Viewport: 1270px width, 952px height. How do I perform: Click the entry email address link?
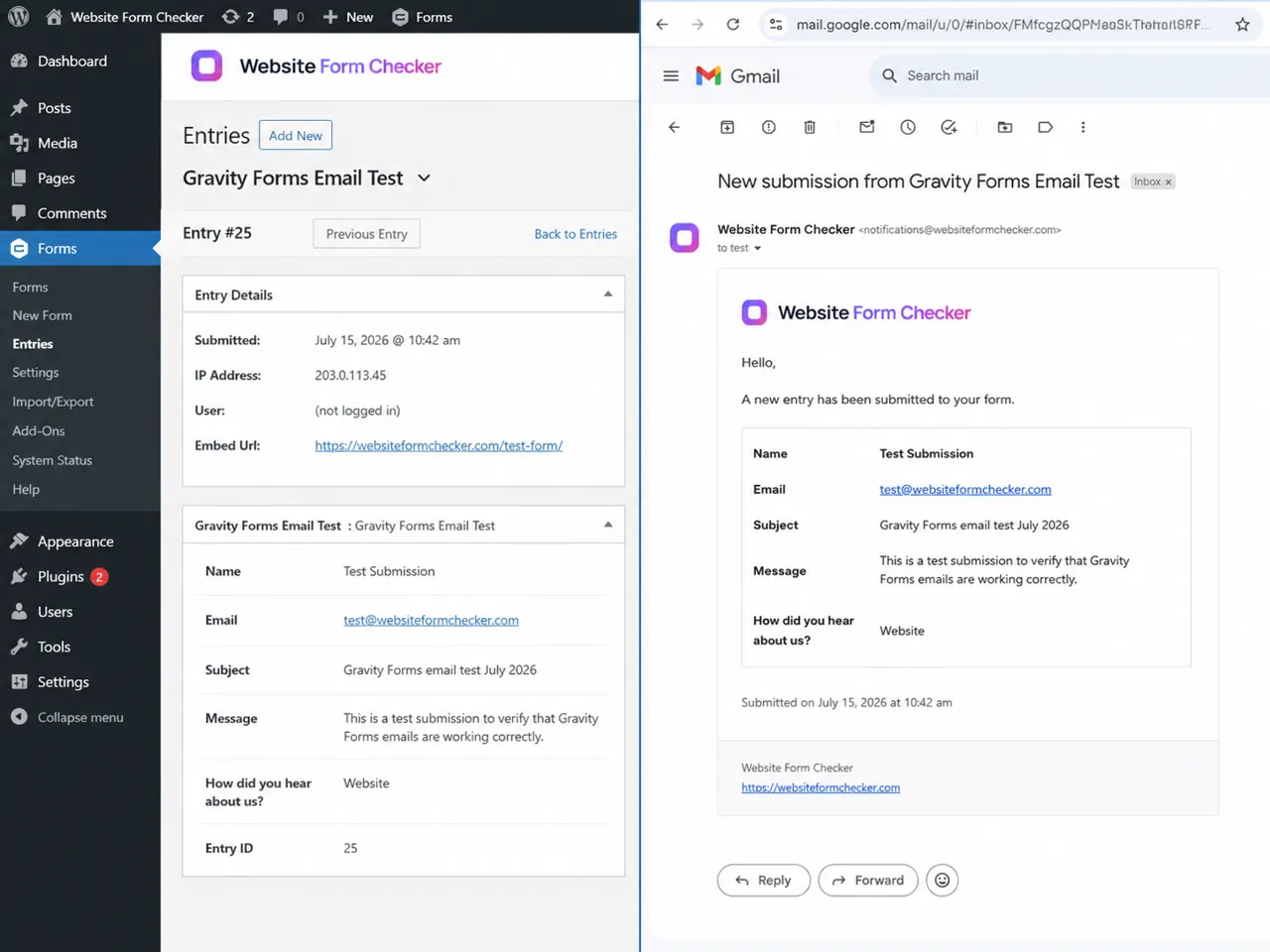coord(431,621)
